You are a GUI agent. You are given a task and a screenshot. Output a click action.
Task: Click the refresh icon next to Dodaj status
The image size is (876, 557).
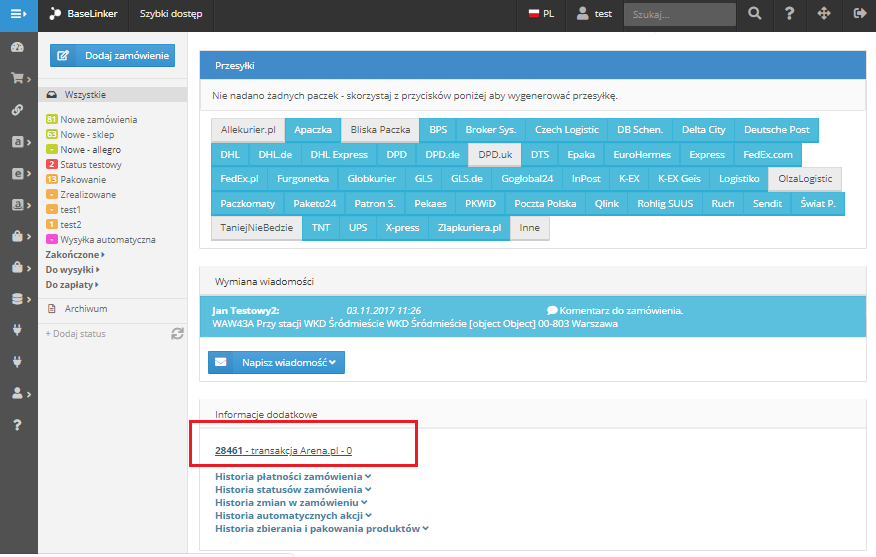[x=177, y=334]
